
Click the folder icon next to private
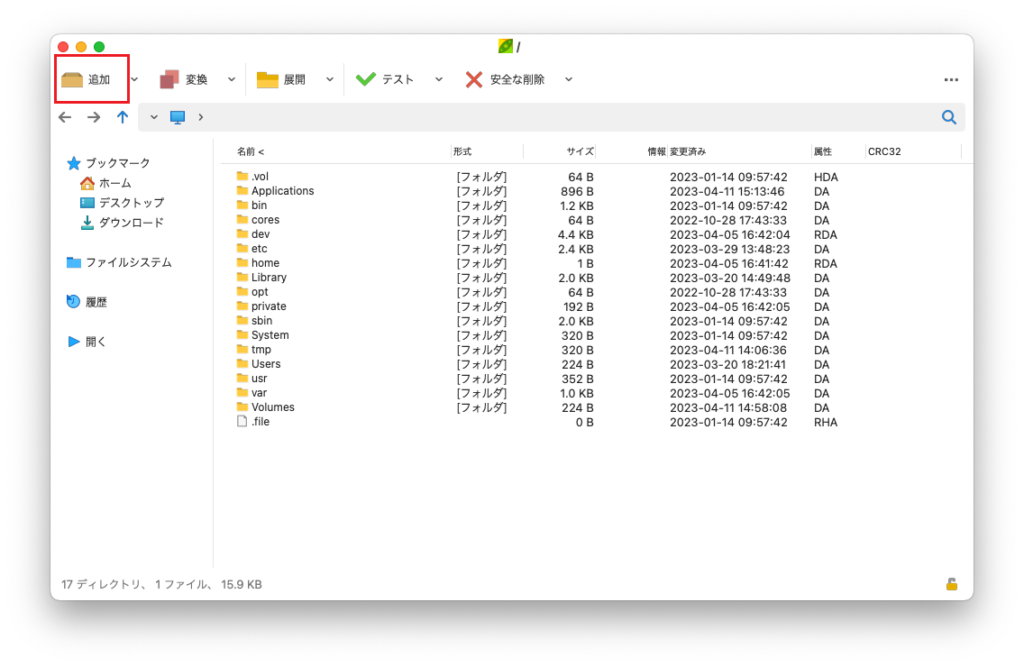pos(242,306)
